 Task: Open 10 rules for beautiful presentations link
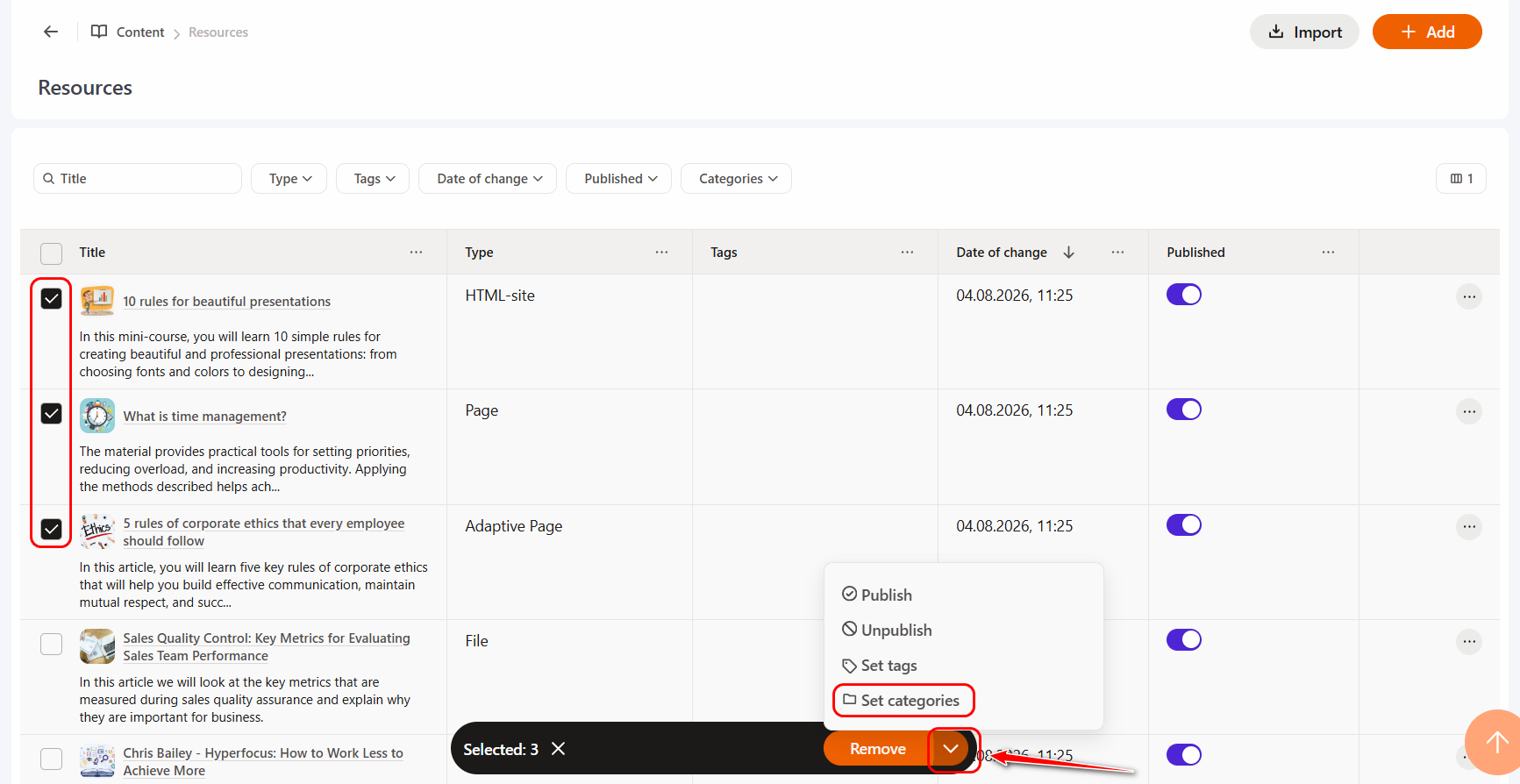click(x=226, y=301)
